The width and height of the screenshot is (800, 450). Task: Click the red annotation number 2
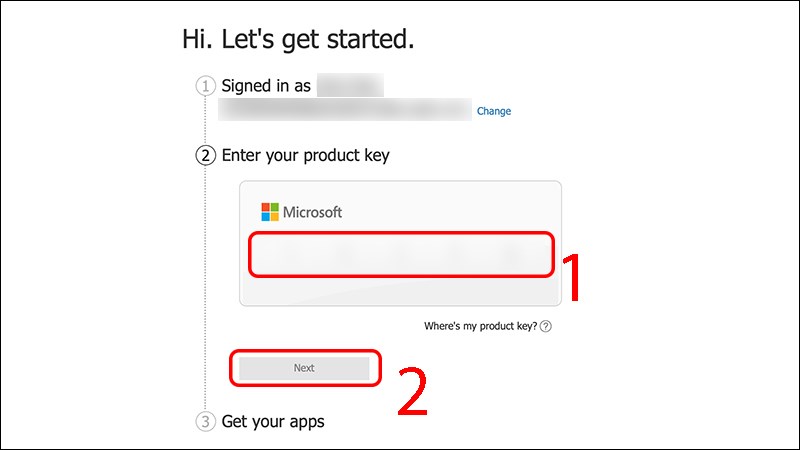click(x=414, y=391)
